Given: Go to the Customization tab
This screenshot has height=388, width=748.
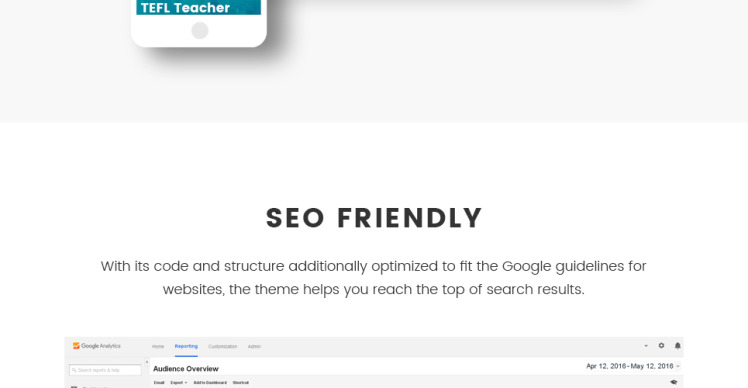Looking at the screenshot, I should click(223, 346).
